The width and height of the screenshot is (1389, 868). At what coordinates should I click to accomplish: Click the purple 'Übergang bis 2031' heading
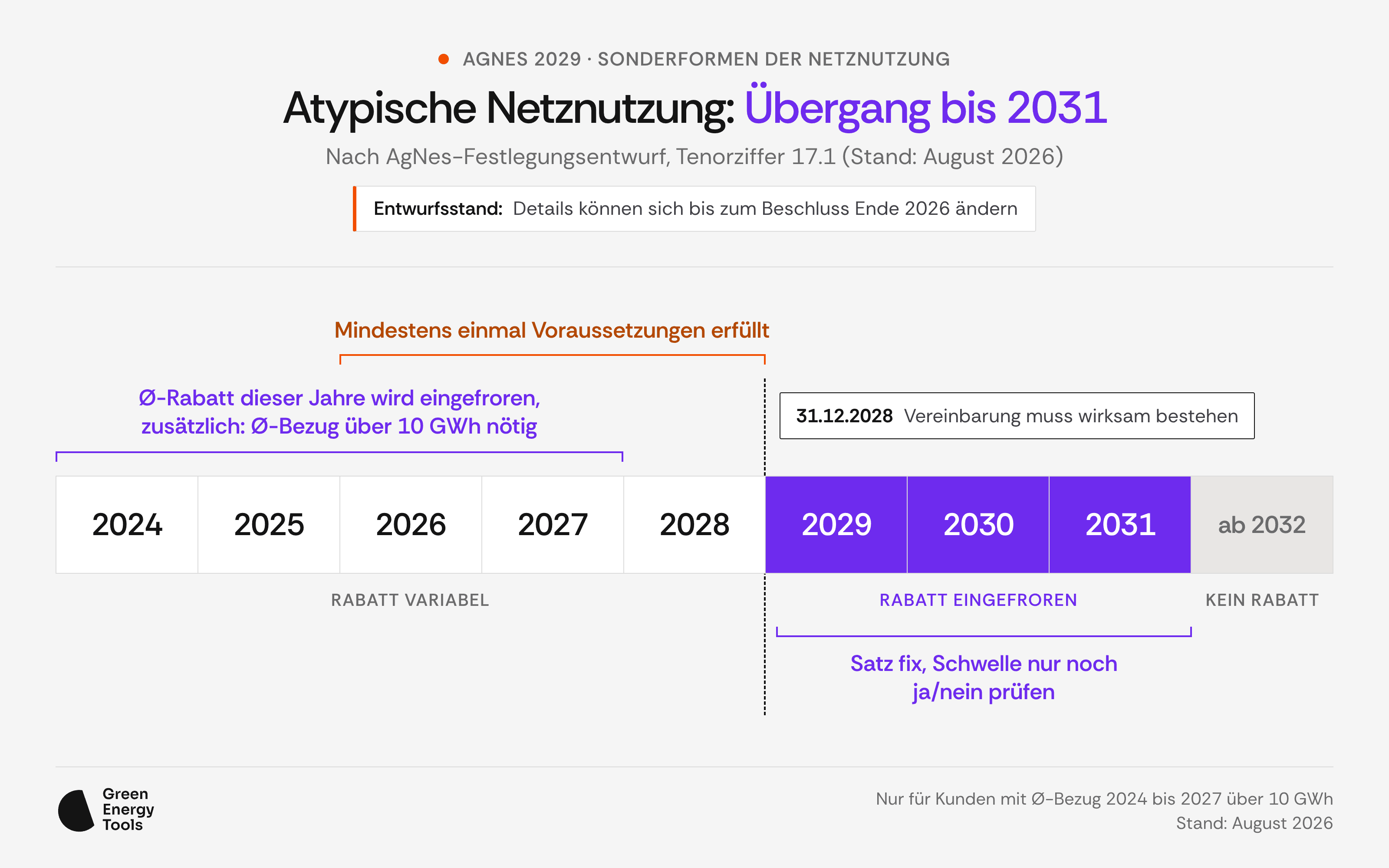point(925,108)
